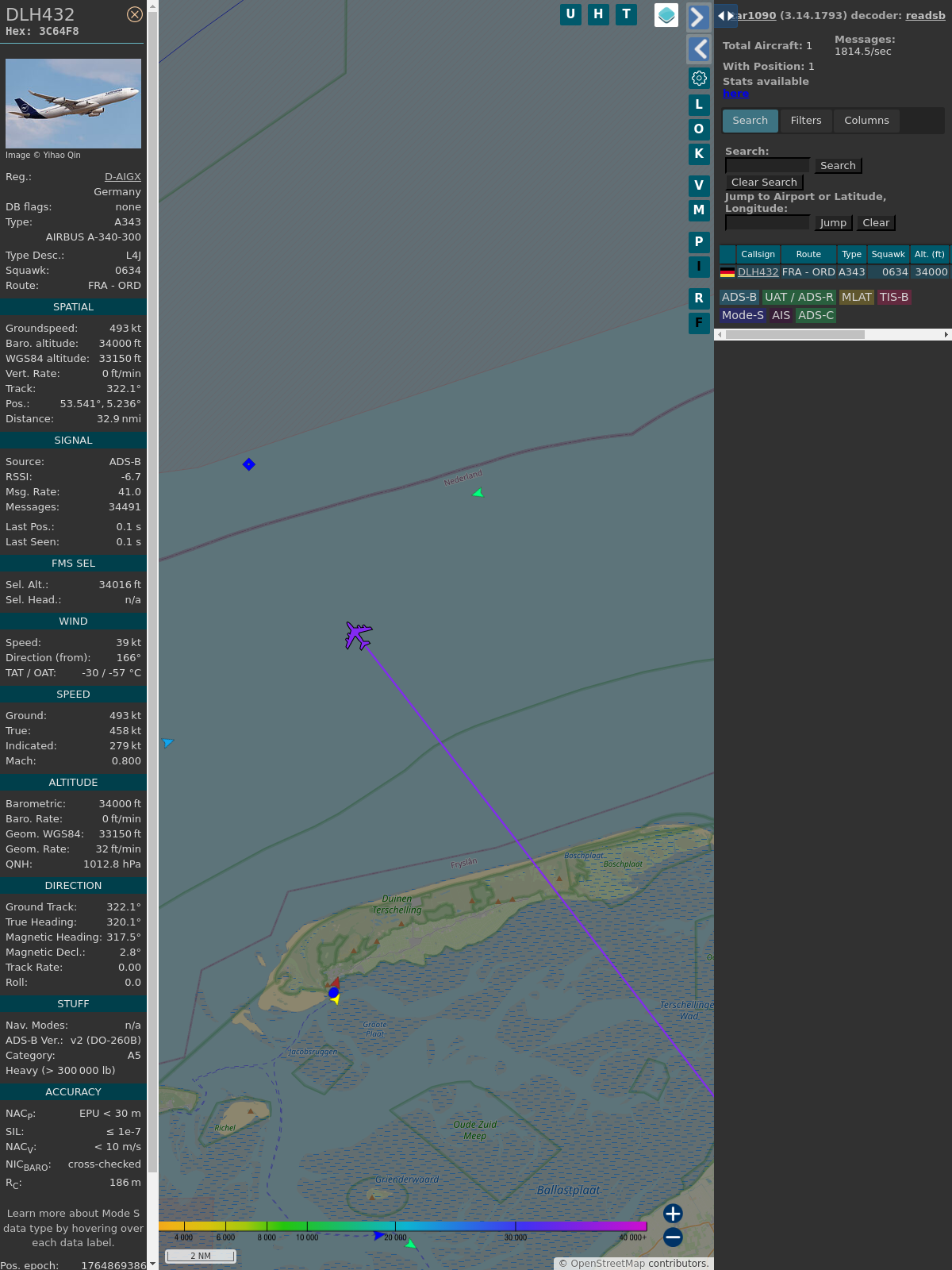Zoom out with the minus button
The image size is (952, 1270).
tap(673, 1237)
